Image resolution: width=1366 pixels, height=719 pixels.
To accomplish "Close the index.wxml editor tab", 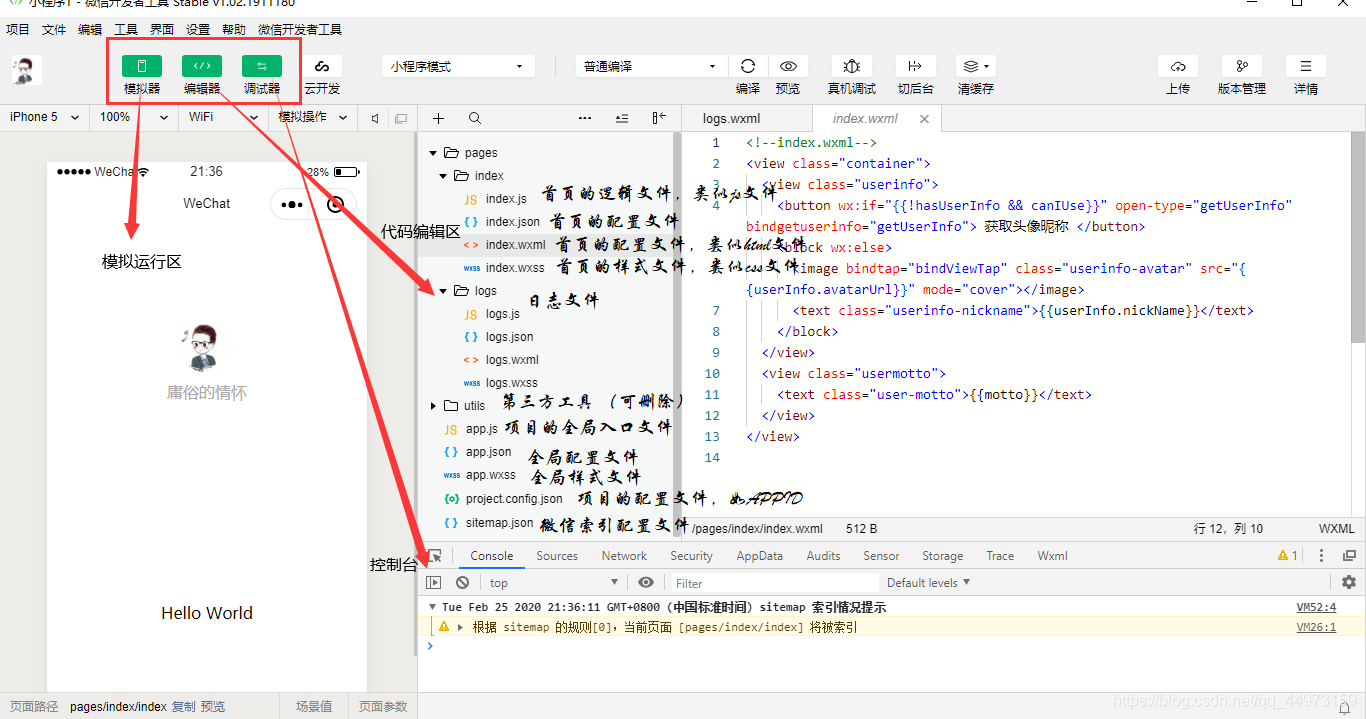I will point(924,118).
